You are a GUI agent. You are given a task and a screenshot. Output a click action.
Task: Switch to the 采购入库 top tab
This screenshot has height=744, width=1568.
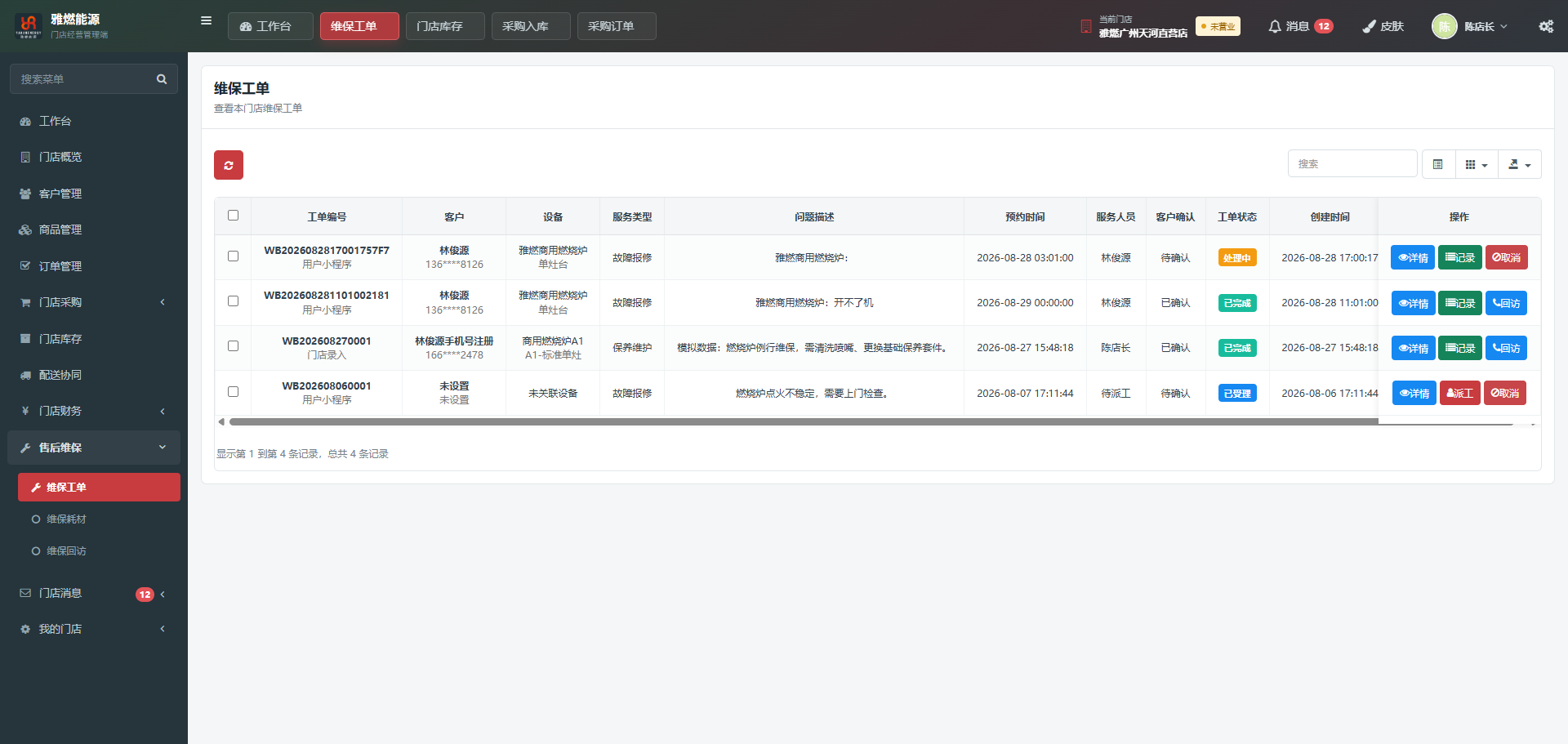530,26
